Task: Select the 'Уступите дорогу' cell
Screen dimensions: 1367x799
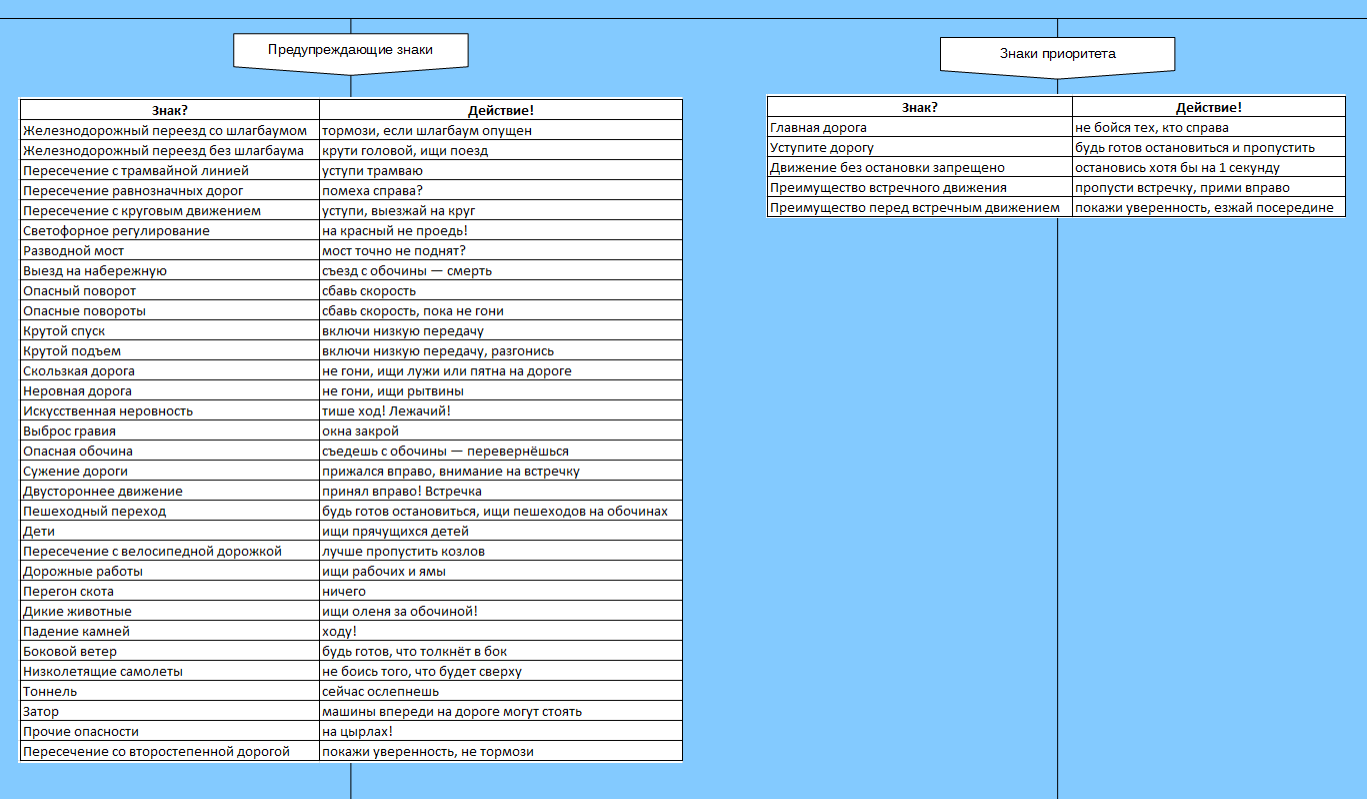Action: (x=920, y=147)
